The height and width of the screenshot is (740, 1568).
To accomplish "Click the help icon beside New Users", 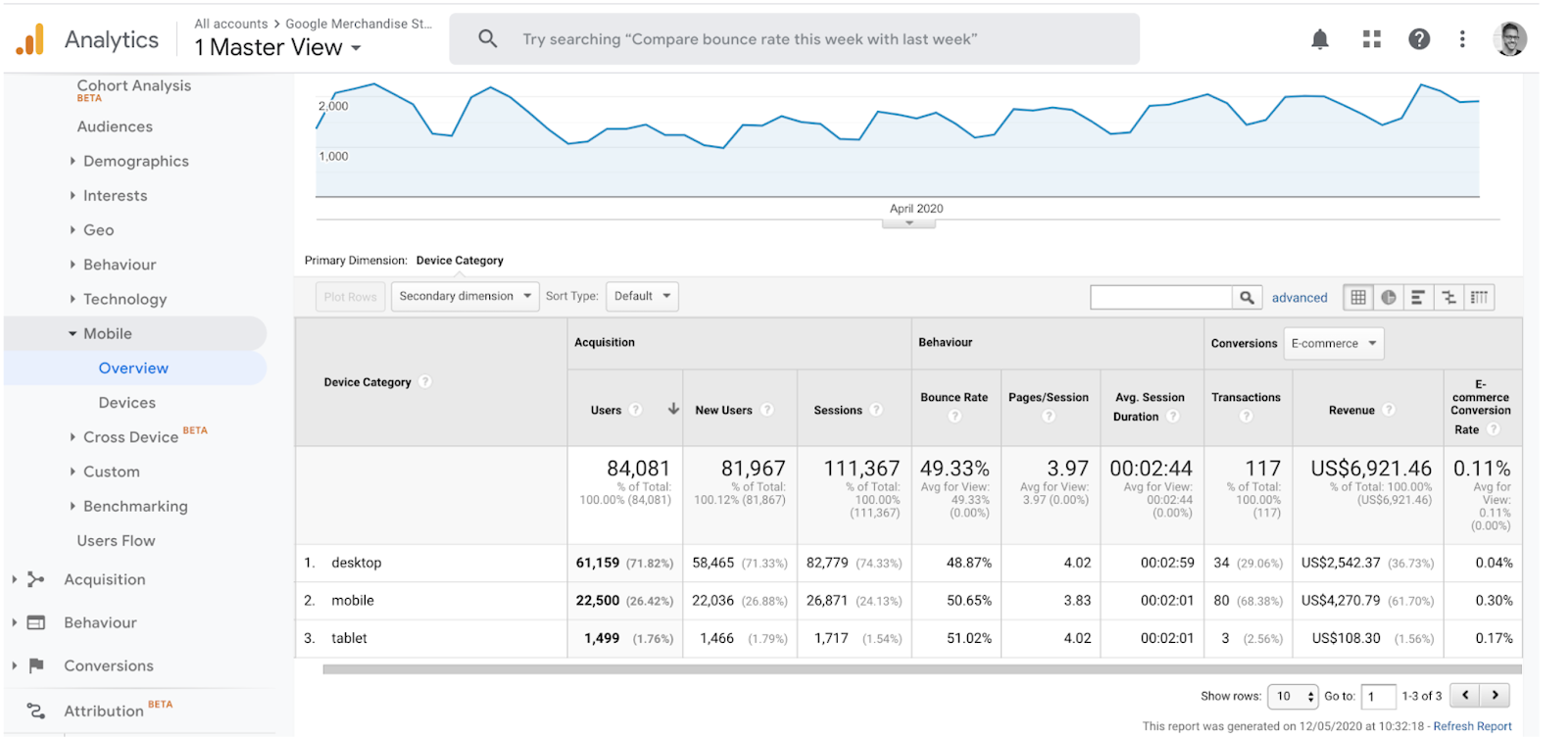I will click(766, 410).
